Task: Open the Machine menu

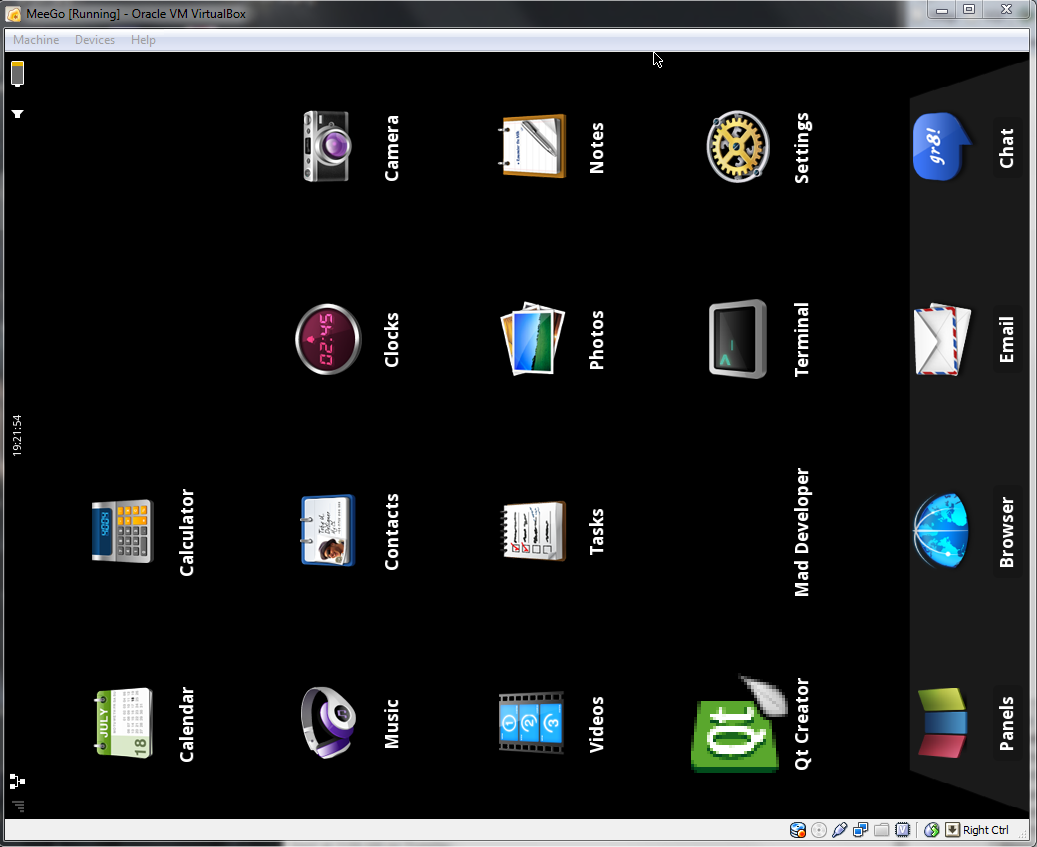Action: click(36, 40)
